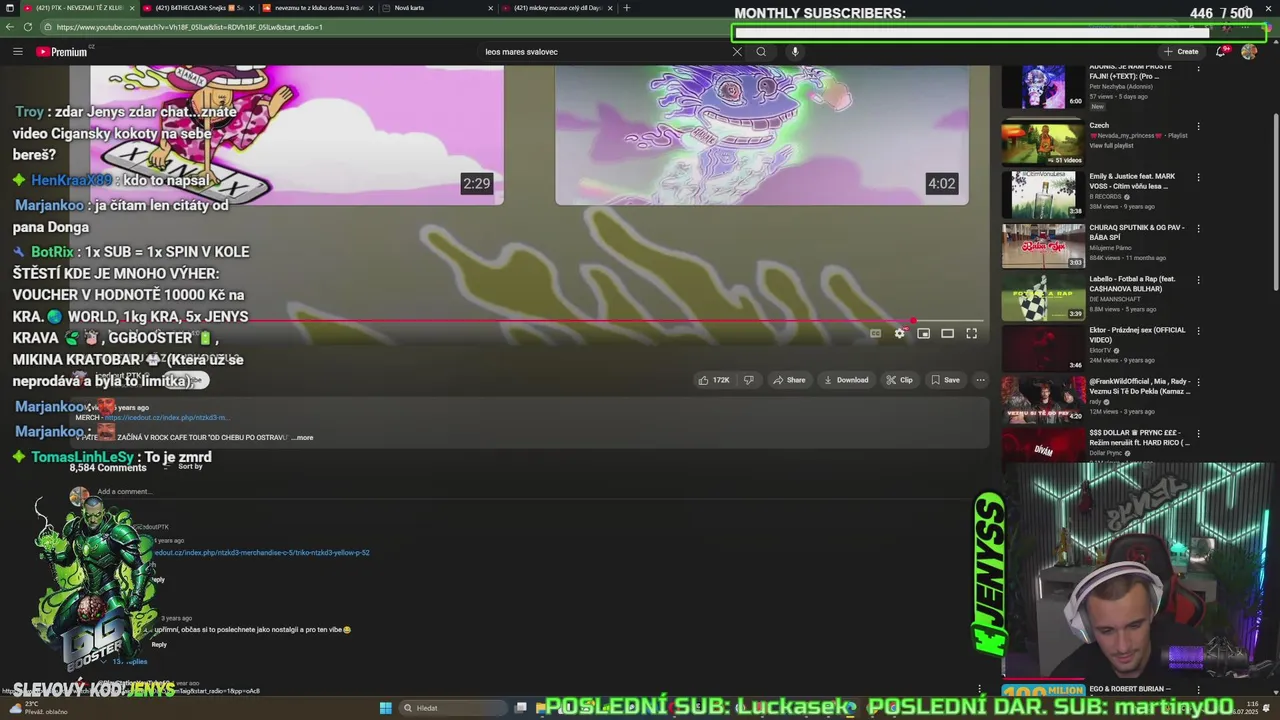Open options menu for Labello video
Viewport: 1280px width, 720px height.
coord(1198,280)
